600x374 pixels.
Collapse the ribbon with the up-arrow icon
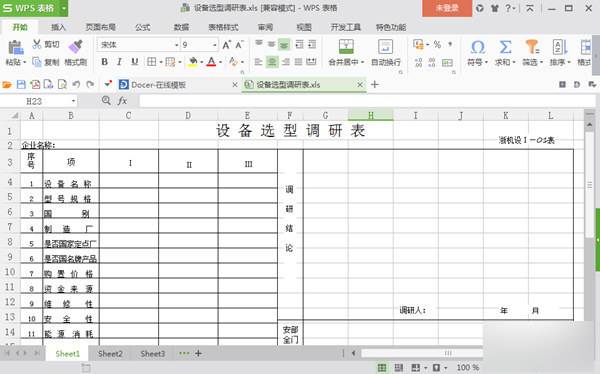click(530, 8)
